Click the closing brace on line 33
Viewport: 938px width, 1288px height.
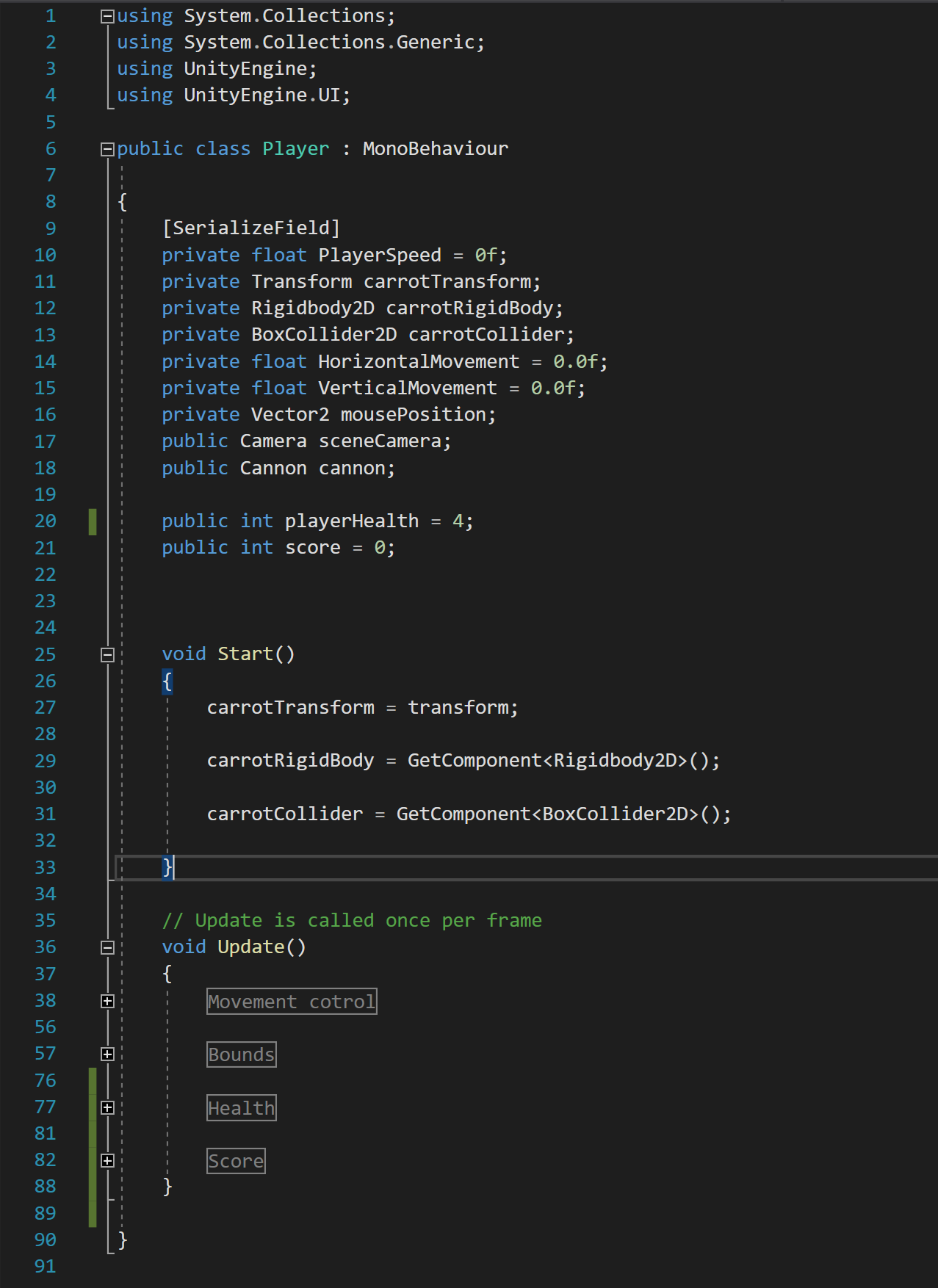(x=167, y=868)
